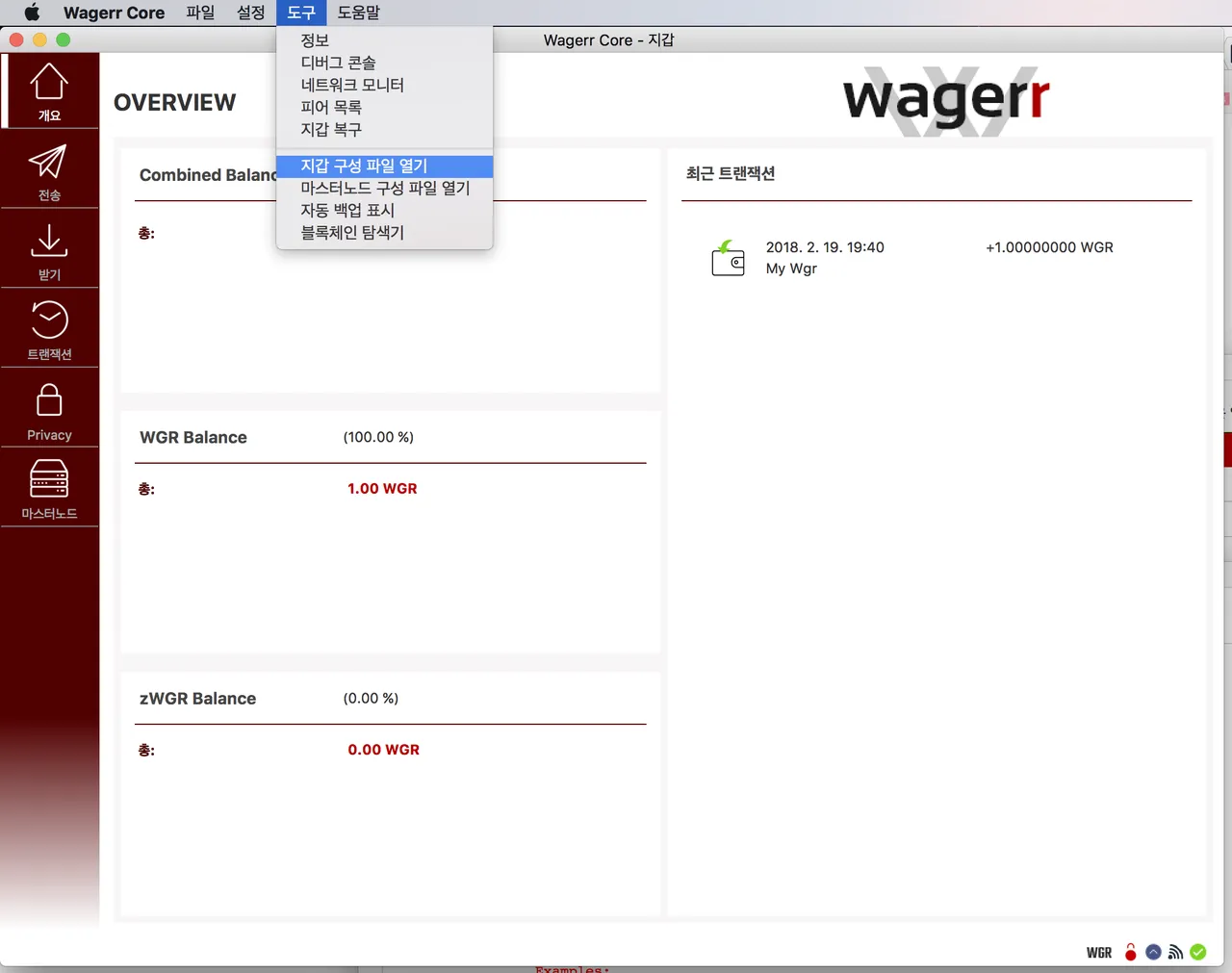Screen dimensions: 1232x973
Task: Click the blue staking status icon
Action: pyautogui.click(x=1153, y=952)
